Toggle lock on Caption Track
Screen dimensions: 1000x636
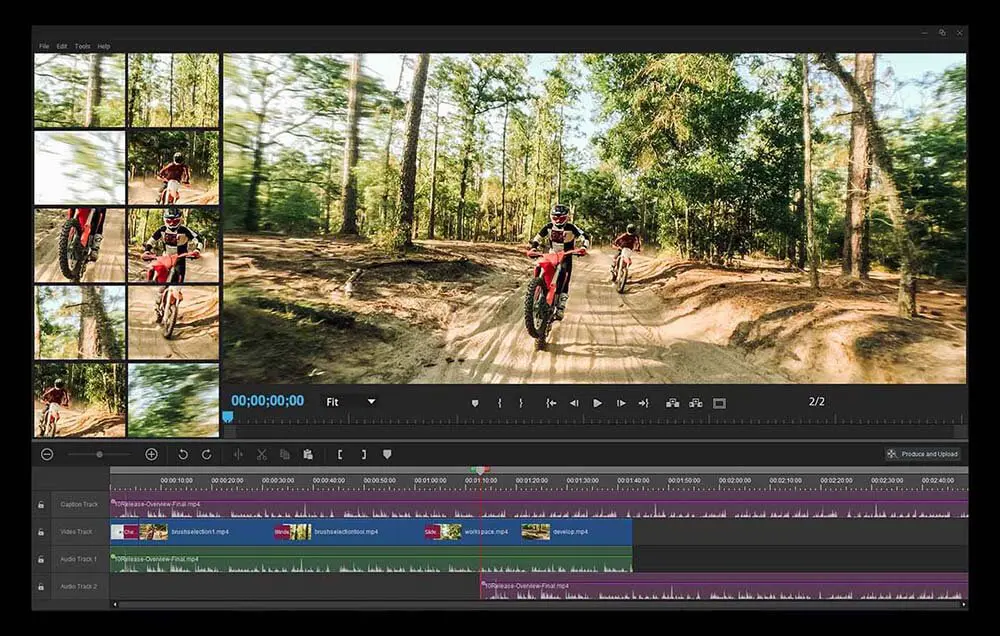pos(41,505)
